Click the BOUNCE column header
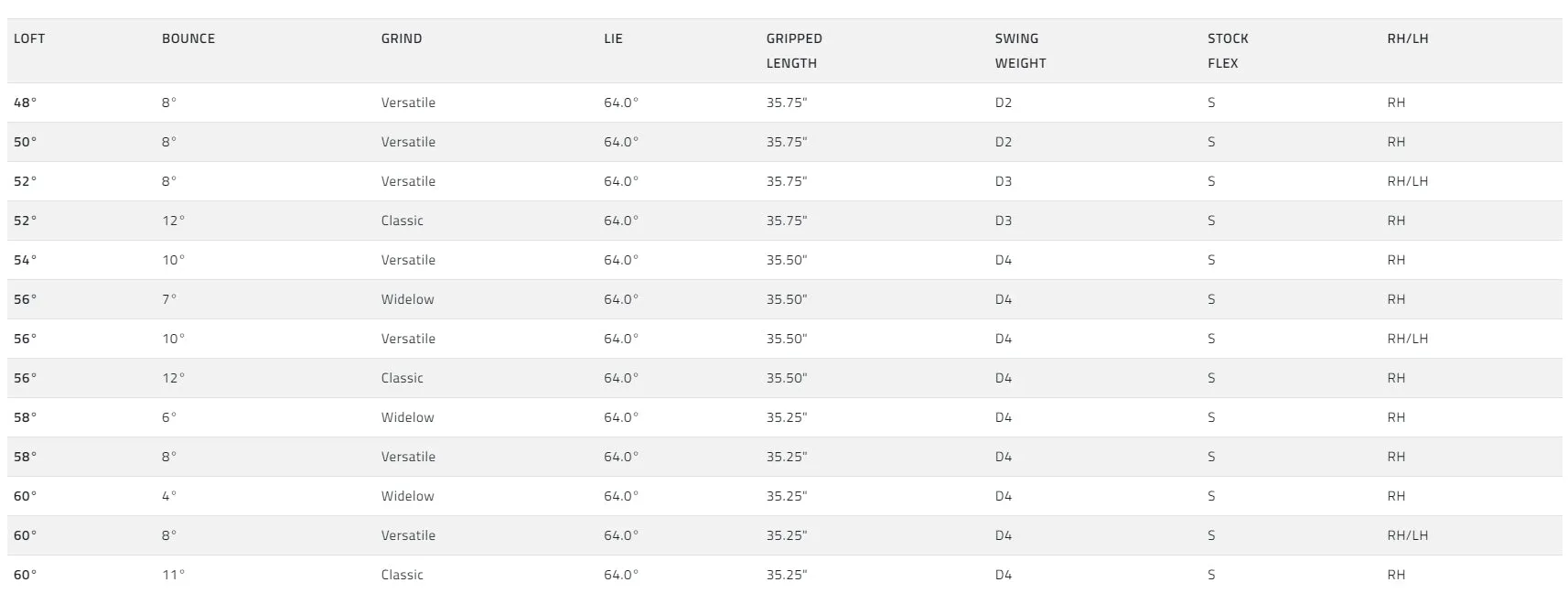 coord(188,38)
